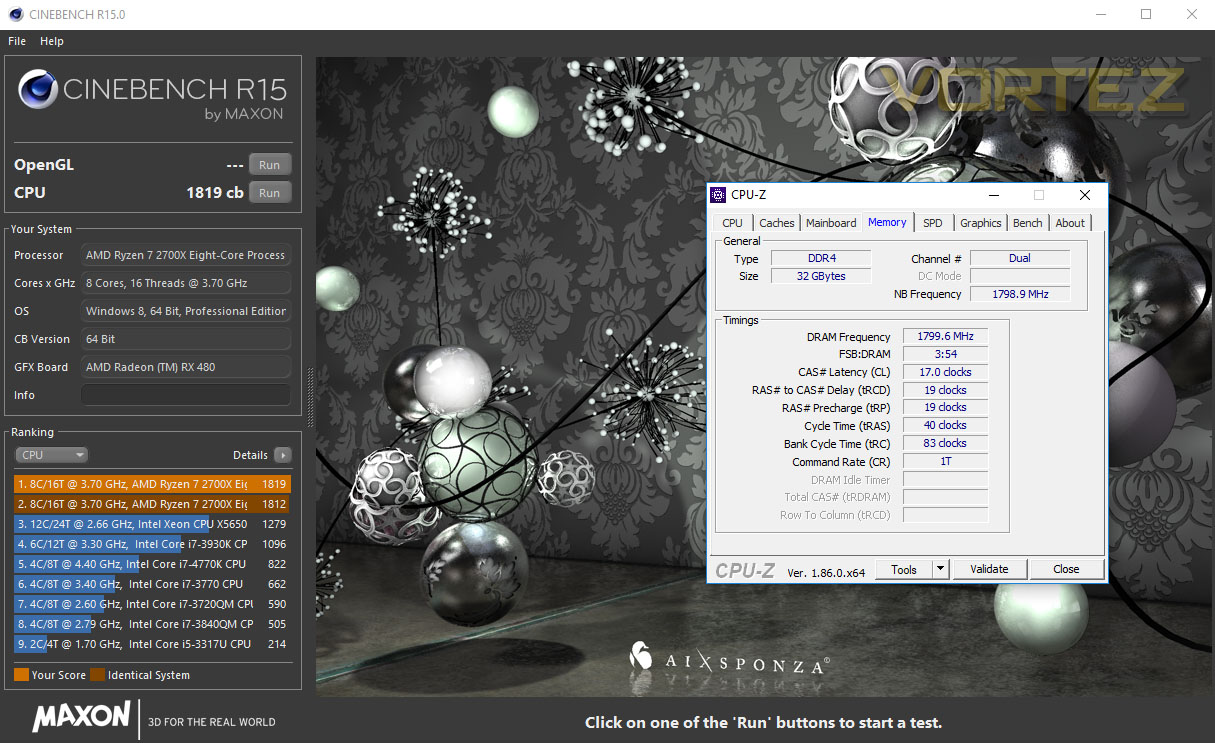Select the Ryzen 7 2700X ranking row scoring 1819
Viewport: 1215px width, 743px height.
[152, 484]
